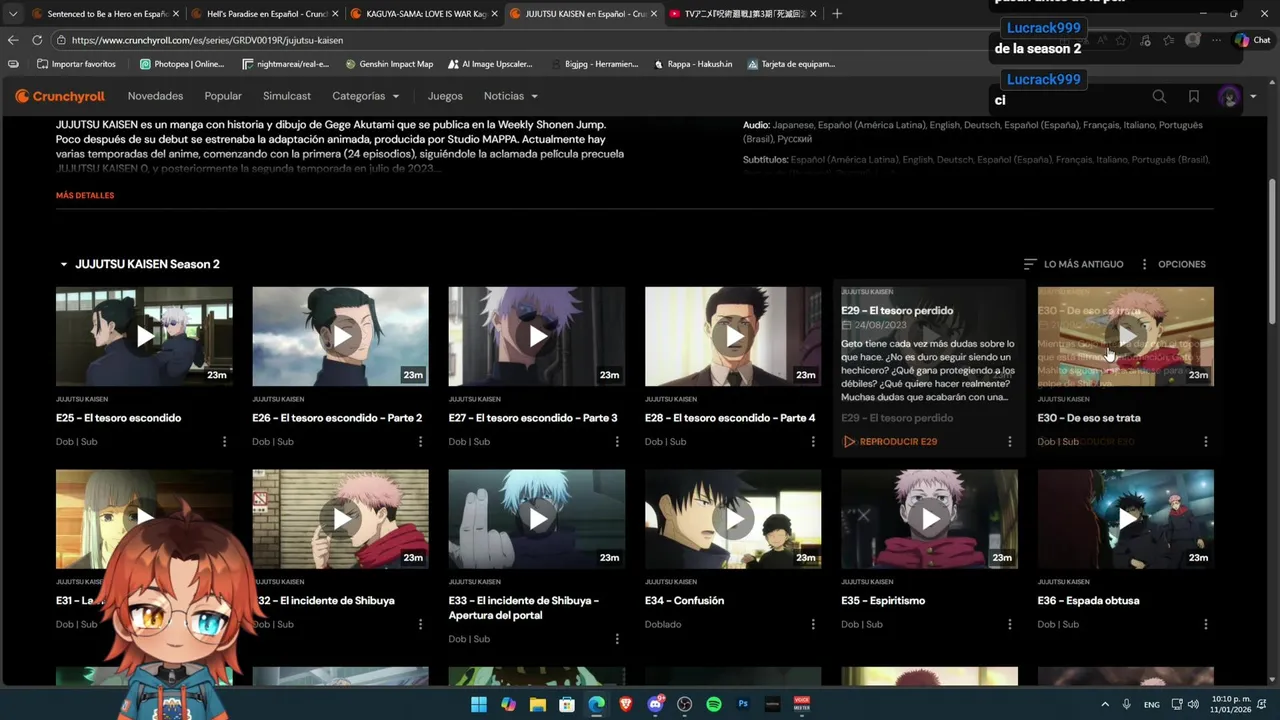Open the tab search dropdown in Edge
1280x720 pixels.
[12, 14]
